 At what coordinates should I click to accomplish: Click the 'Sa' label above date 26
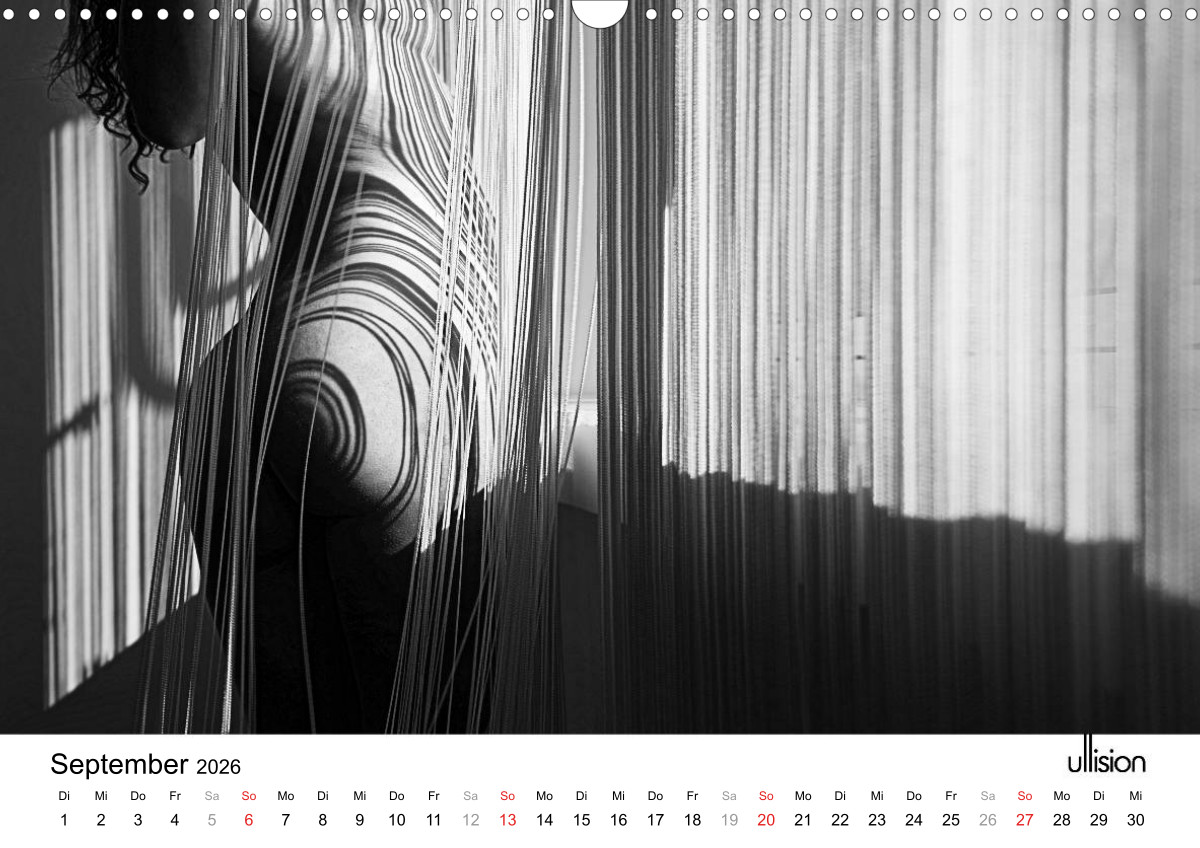(x=988, y=796)
